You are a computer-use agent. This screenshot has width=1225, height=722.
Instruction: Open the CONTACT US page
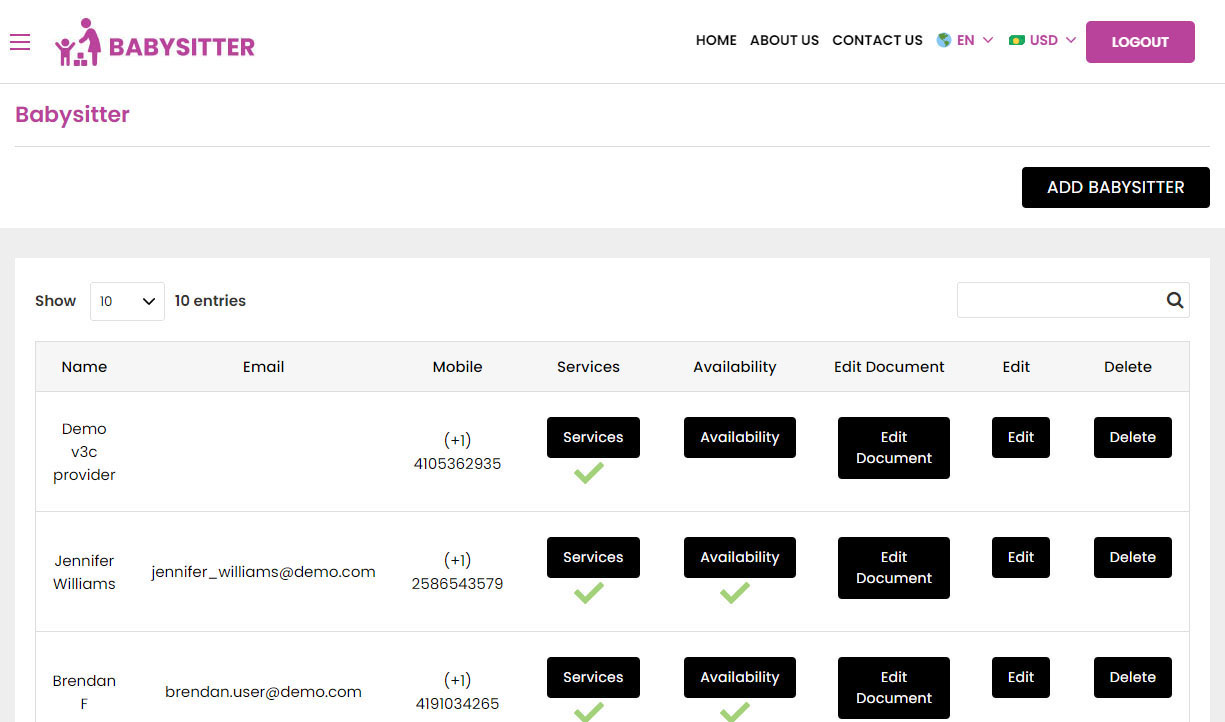(877, 40)
